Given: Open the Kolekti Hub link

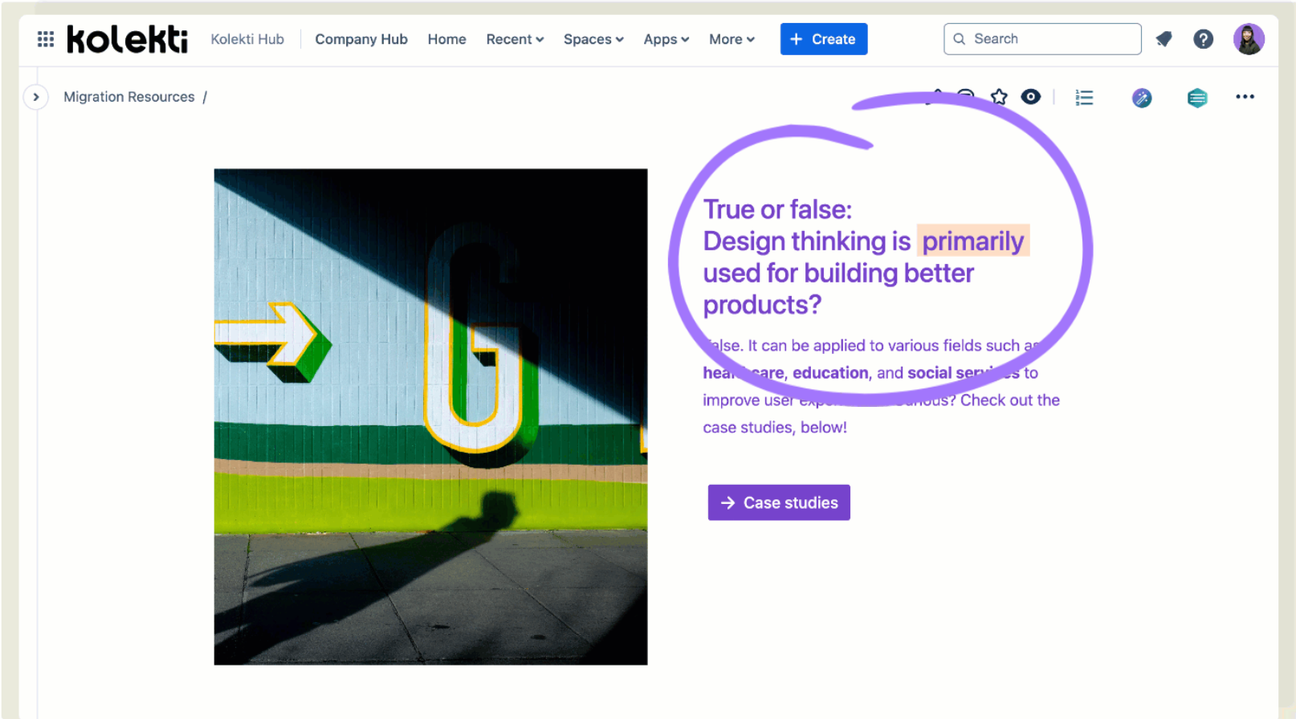Looking at the screenshot, I should (247, 38).
